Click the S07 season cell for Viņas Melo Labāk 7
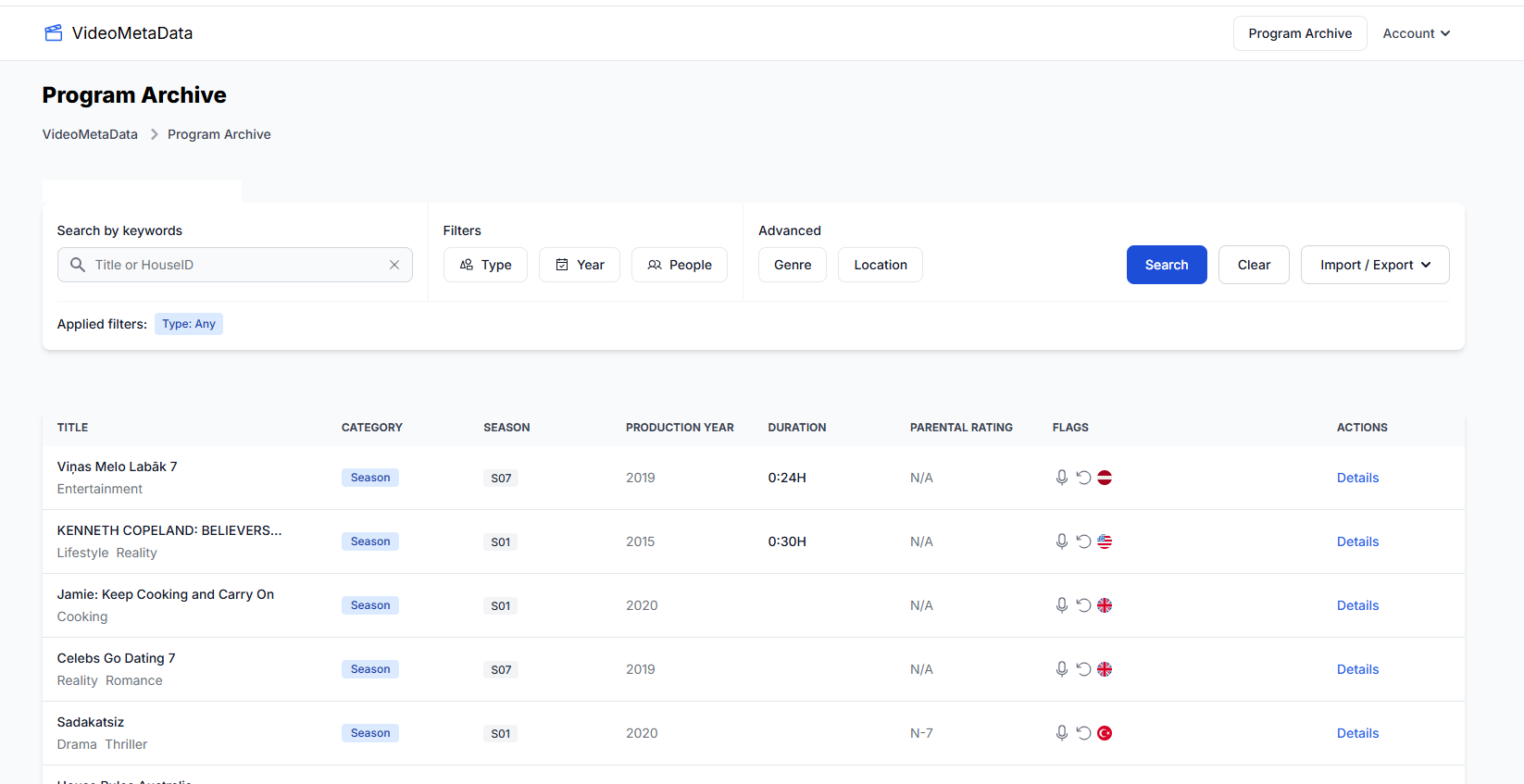1524x784 pixels. coord(501,479)
